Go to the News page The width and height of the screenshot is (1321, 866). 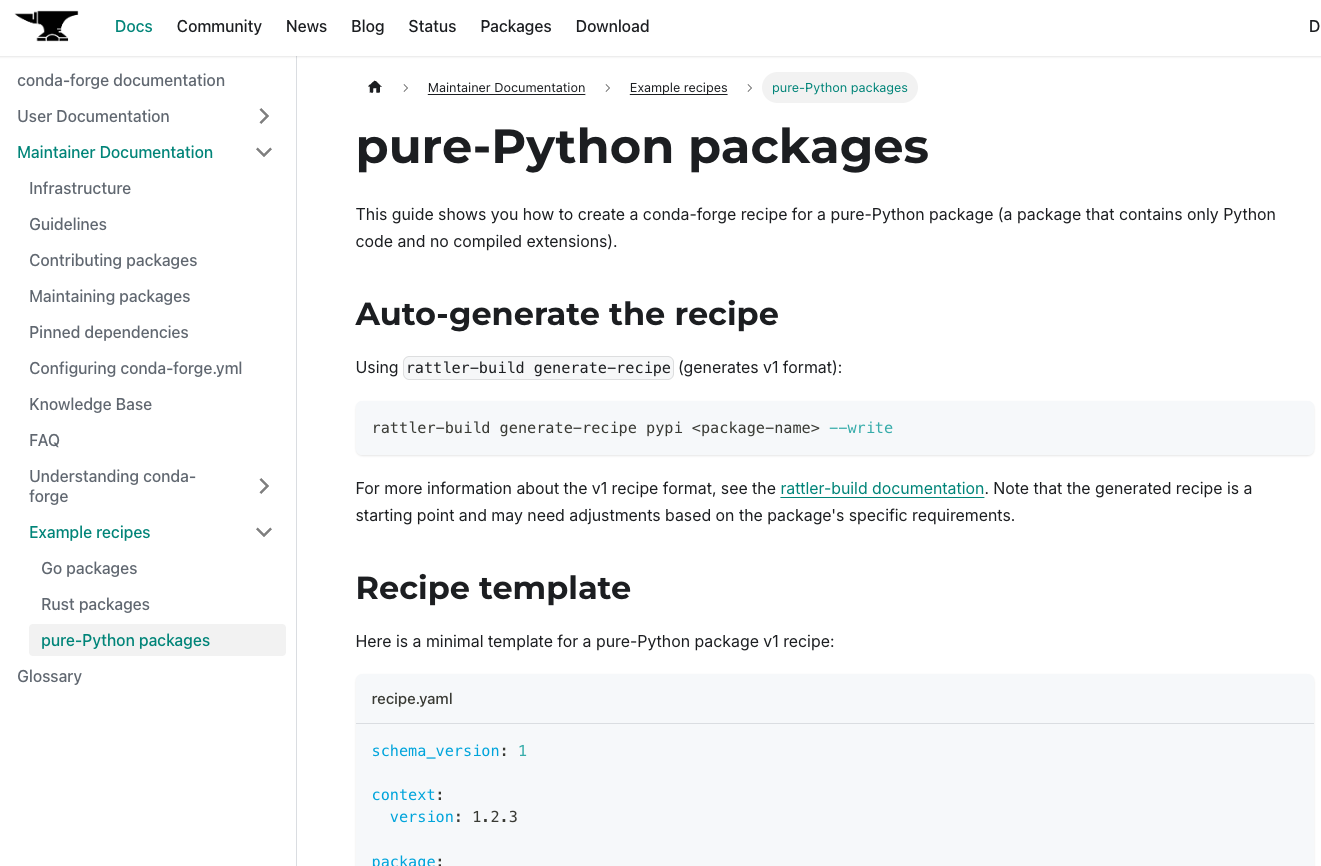(x=306, y=26)
